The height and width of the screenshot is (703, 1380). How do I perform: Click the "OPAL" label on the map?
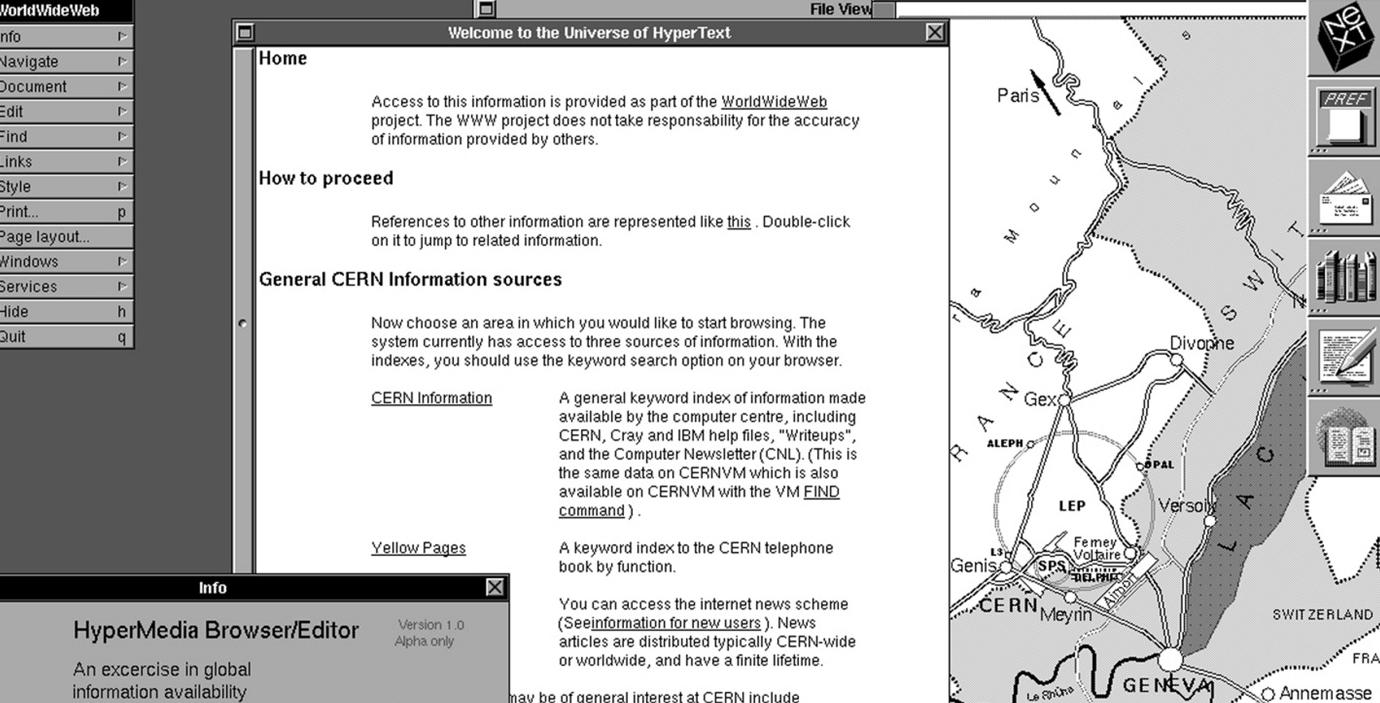(x=1160, y=465)
